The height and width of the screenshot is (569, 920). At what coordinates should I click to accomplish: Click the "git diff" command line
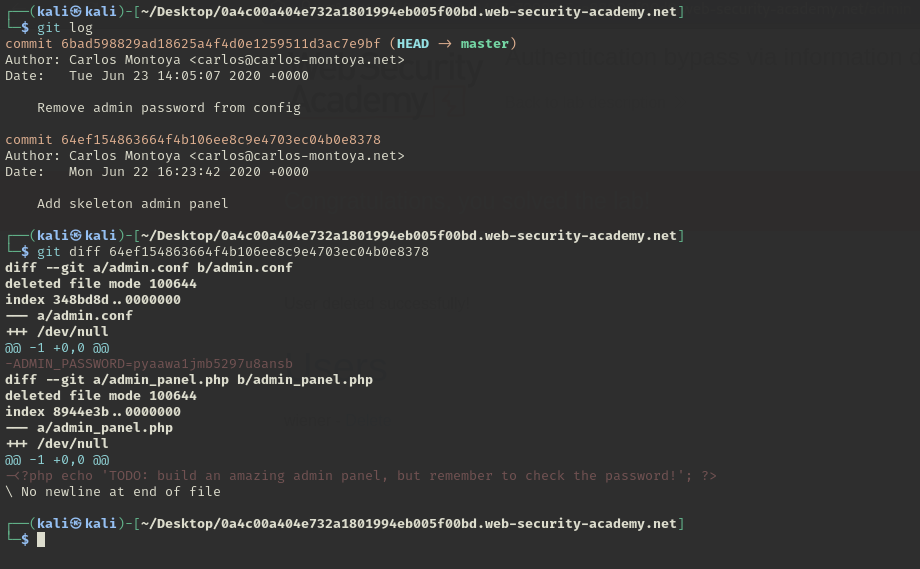pyautogui.click(x=232, y=252)
